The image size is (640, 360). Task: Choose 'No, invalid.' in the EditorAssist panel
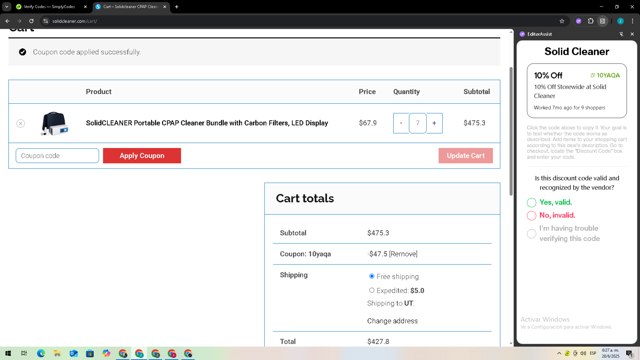click(x=531, y=216)
